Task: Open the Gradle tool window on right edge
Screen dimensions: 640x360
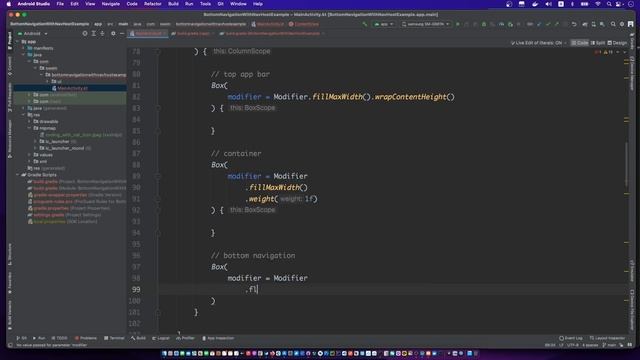Action: point(632,41)
